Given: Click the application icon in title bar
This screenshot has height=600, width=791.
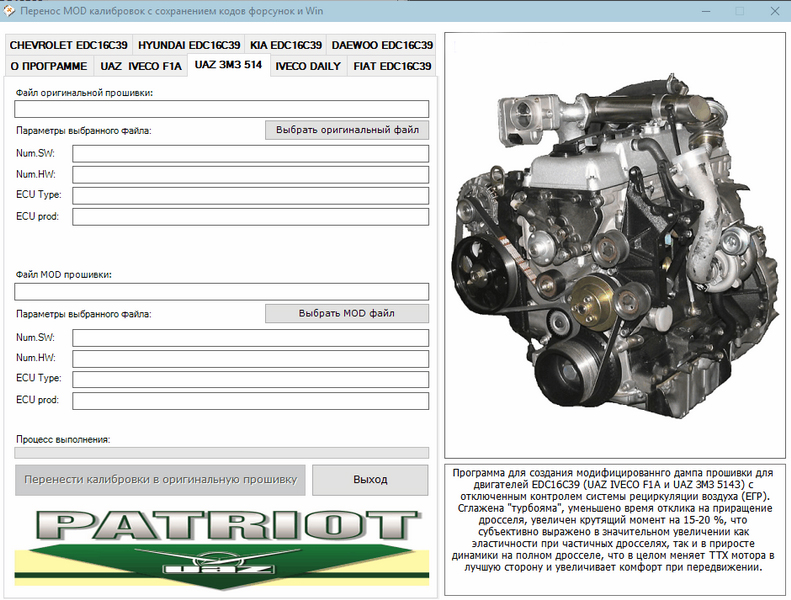Looking at the screenshot, I should coord(9,11).
